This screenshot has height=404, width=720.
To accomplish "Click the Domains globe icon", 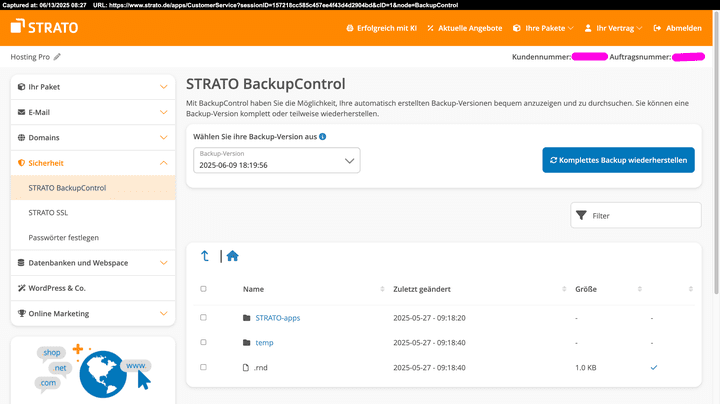I will (21, 137).
